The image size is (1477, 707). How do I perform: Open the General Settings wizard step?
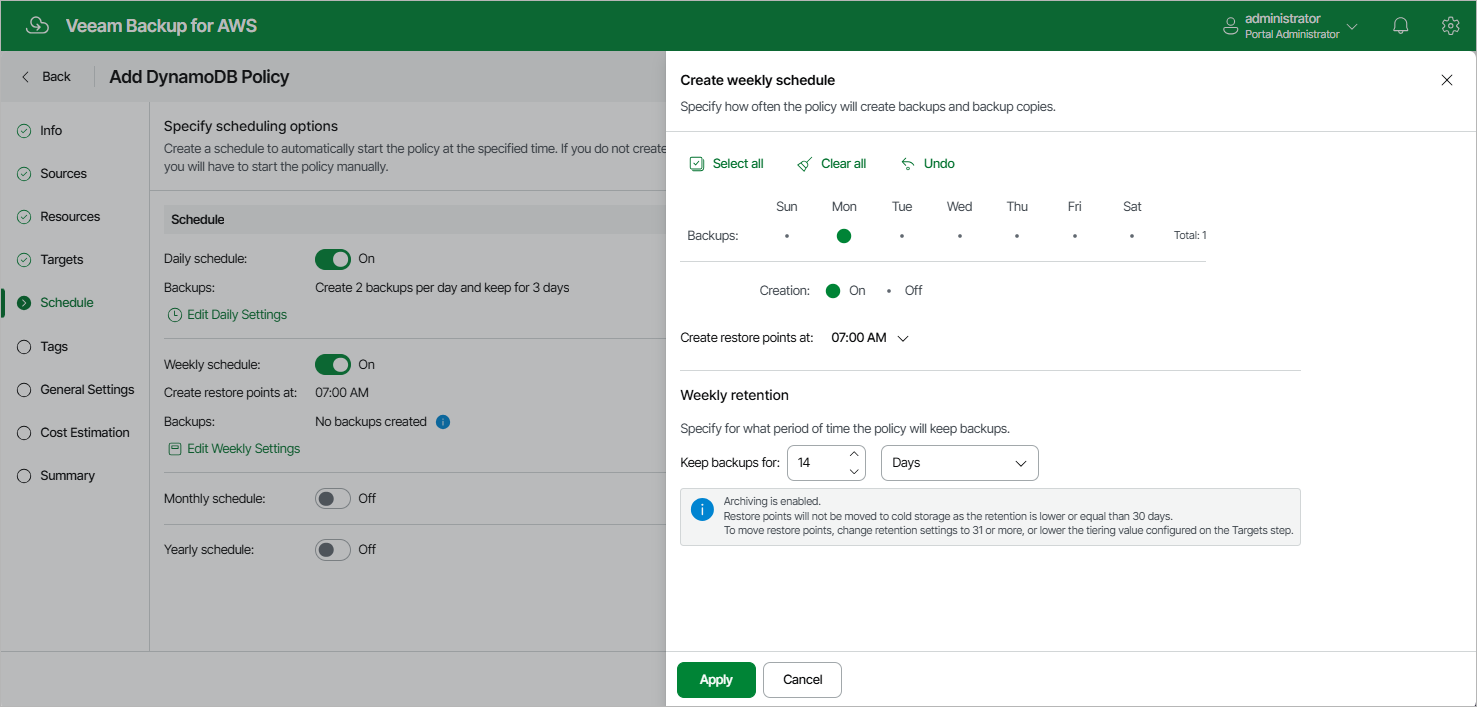coord(87,390)
